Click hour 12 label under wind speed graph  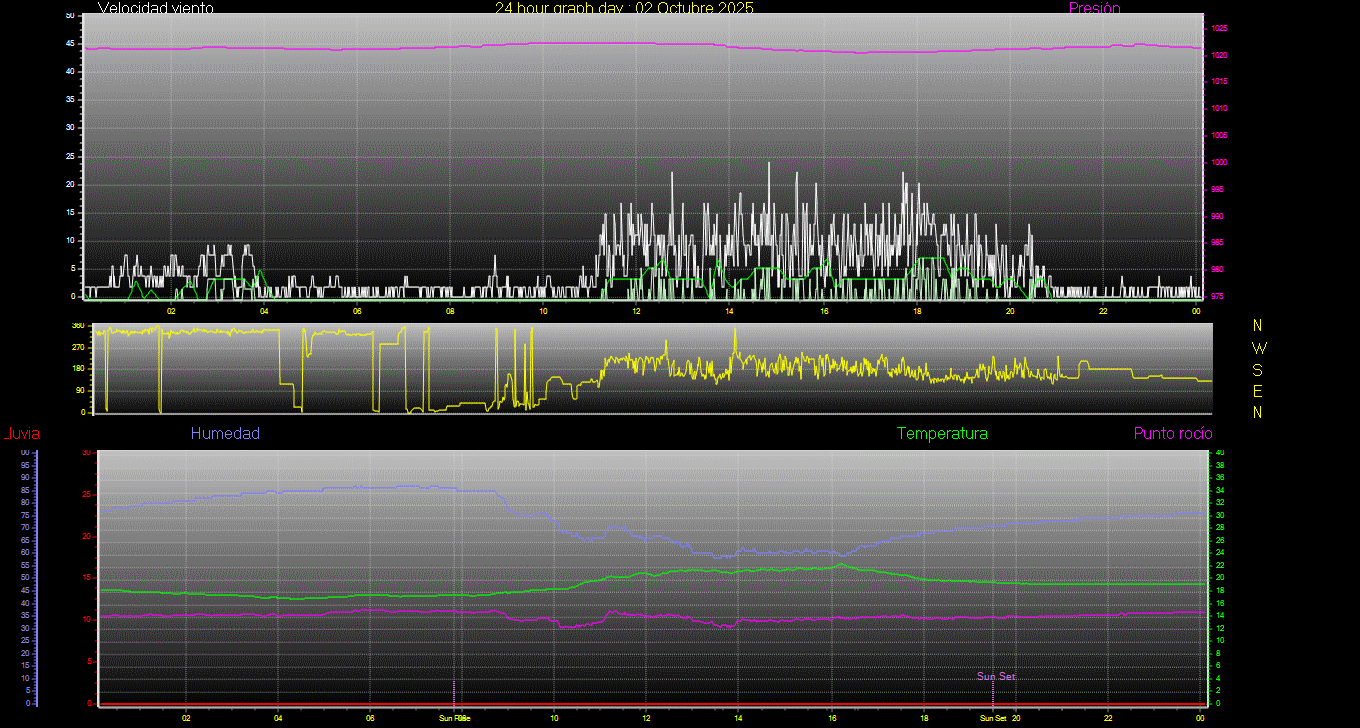click(636, 311)
